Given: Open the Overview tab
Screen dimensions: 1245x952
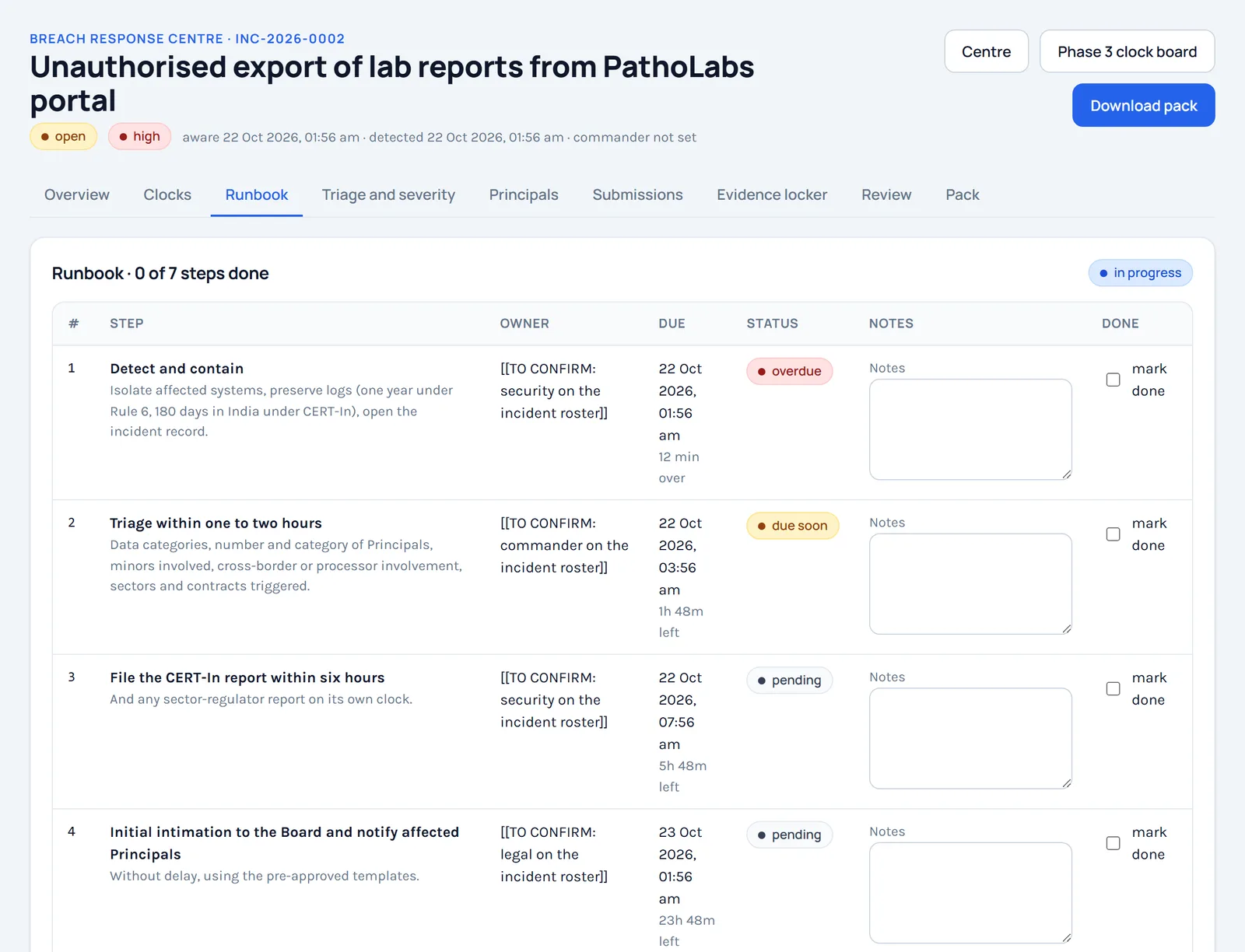Looking at the screenshot, I should [x=77, y=194].
